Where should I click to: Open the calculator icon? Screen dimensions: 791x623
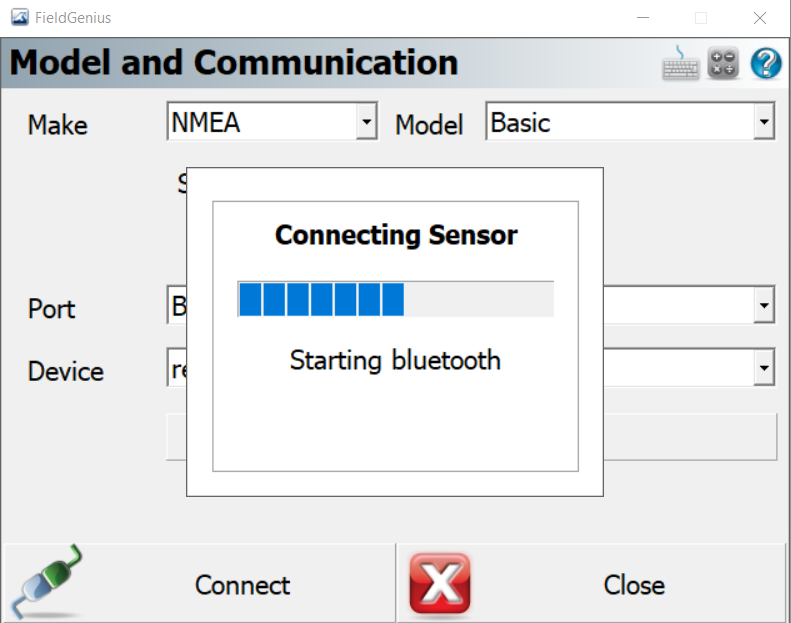click(723, 63)
